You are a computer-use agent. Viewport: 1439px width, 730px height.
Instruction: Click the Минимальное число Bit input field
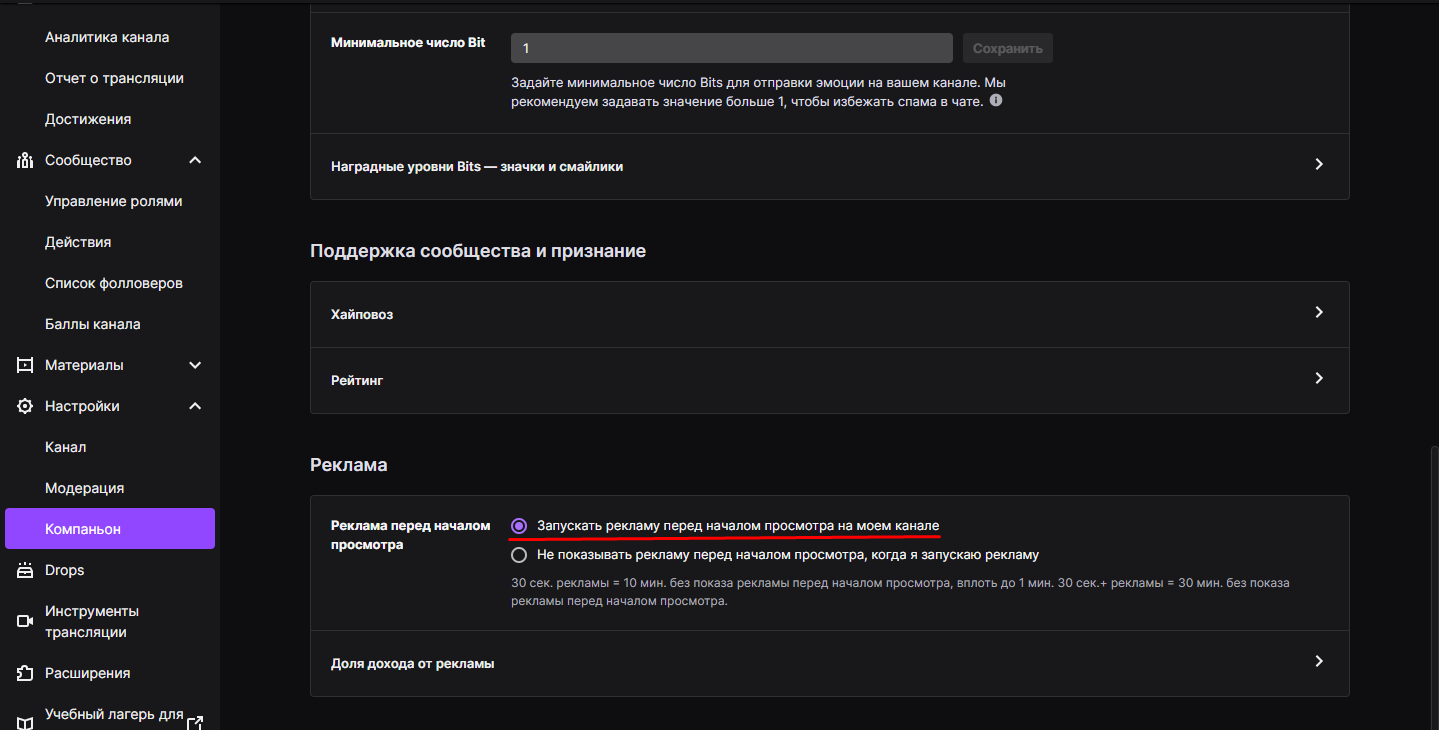click(x=731, y=48)
